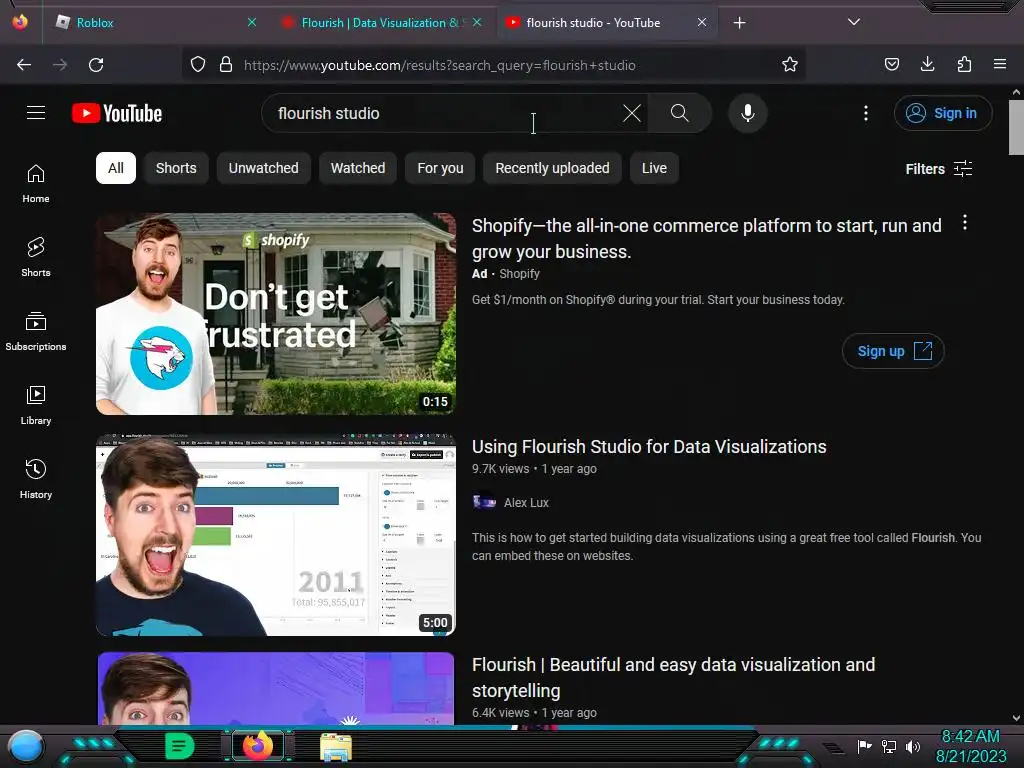Click the magnifier search button
The width and height of the screenshot is (1024, 768).
click(679, 113)
